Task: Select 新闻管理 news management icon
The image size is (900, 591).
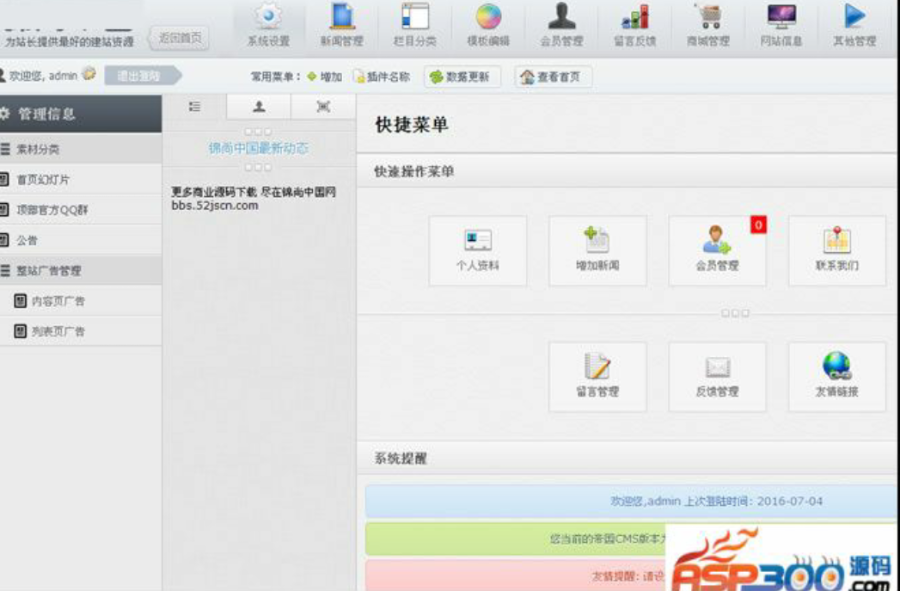Action: pos(340,25)
